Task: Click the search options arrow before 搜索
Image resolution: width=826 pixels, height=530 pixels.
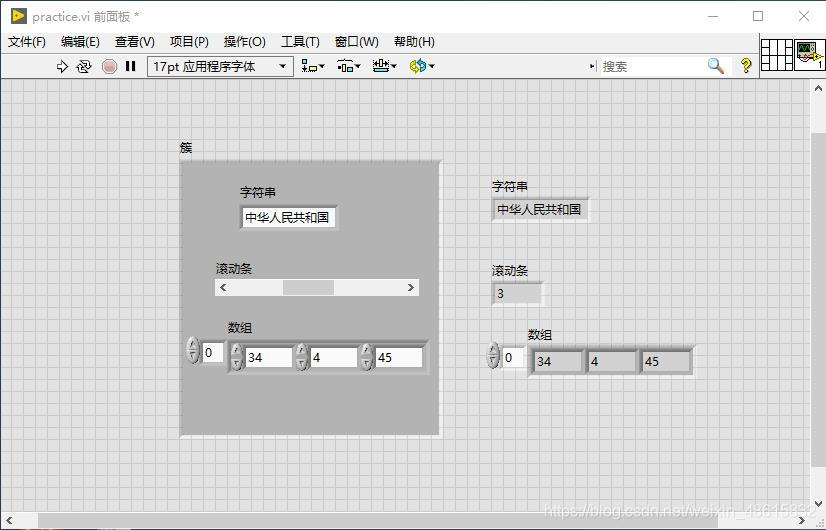Action: click(x=593, y=66)
